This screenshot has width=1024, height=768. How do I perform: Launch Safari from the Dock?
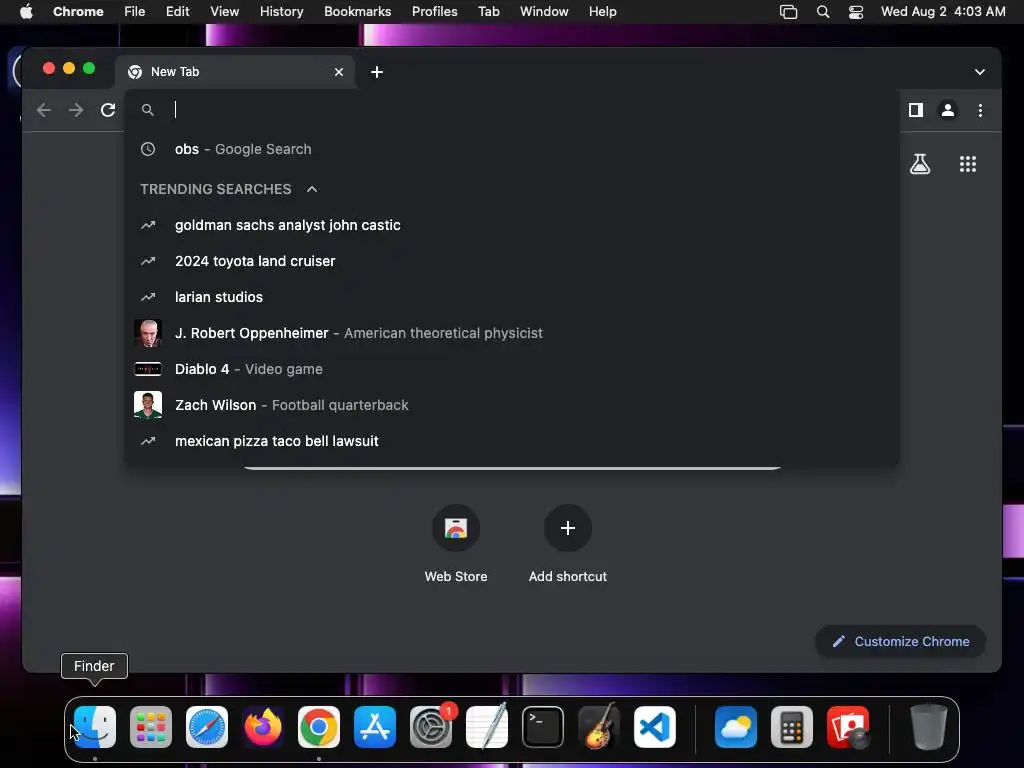click(x=207, y=727)
